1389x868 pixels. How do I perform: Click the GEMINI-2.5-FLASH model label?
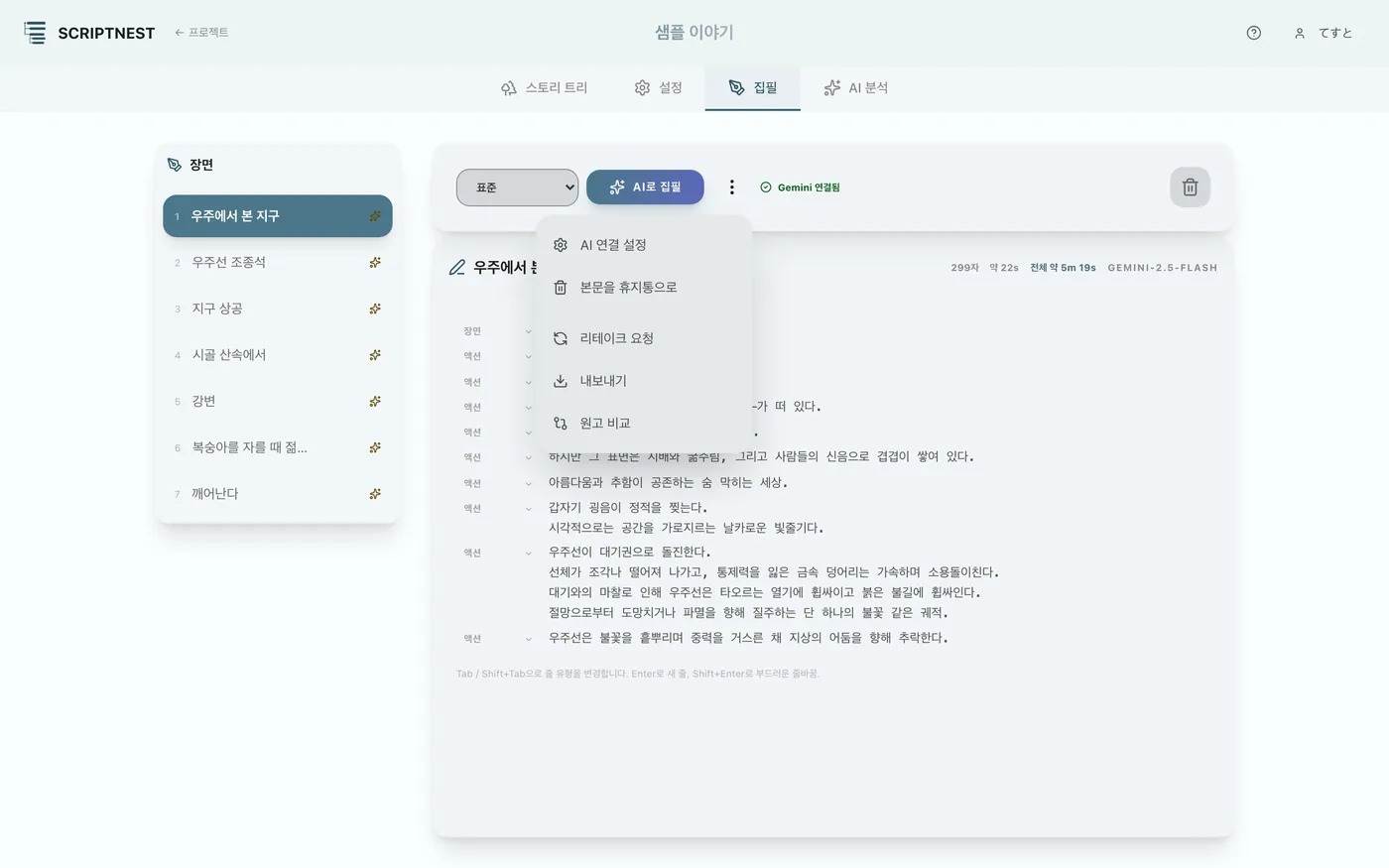(1163, 268)
